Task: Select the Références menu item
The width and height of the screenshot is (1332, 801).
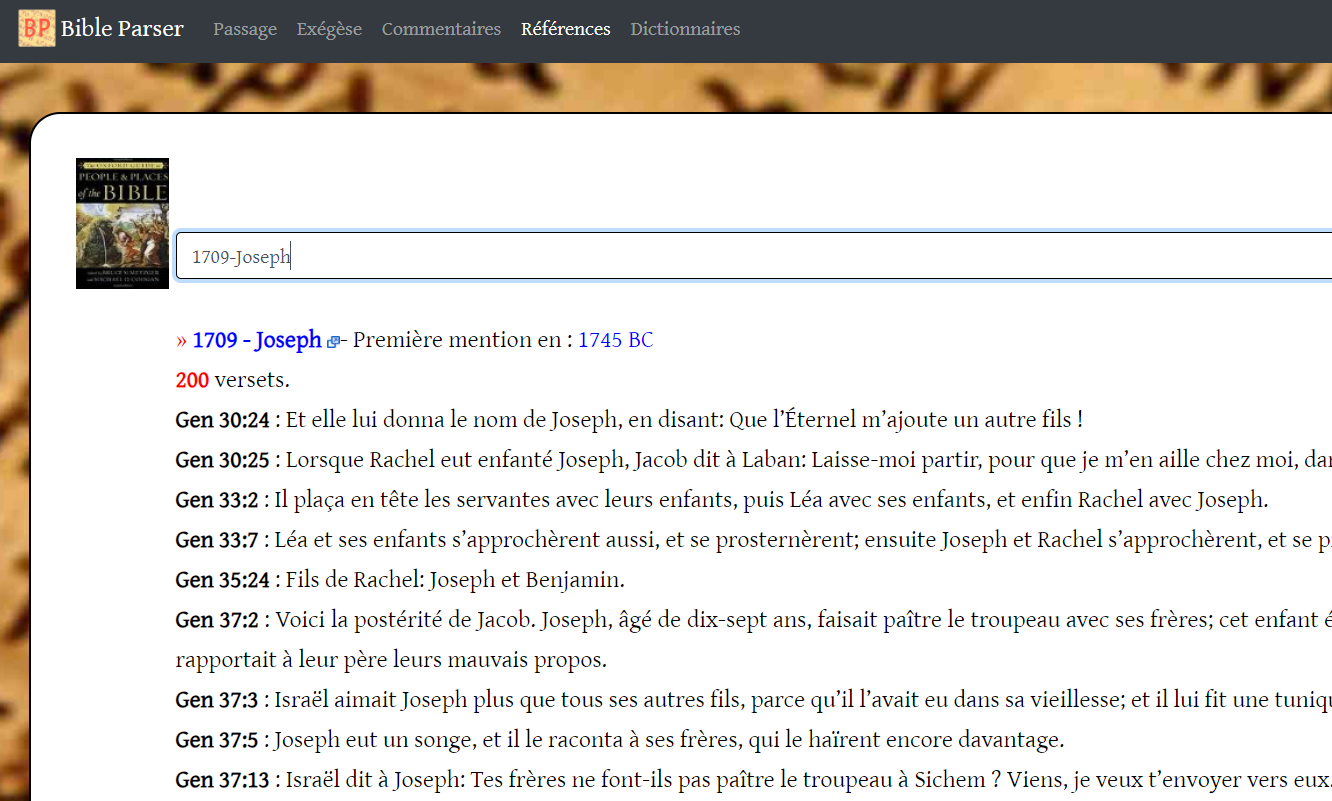Action: click(565, 29)
